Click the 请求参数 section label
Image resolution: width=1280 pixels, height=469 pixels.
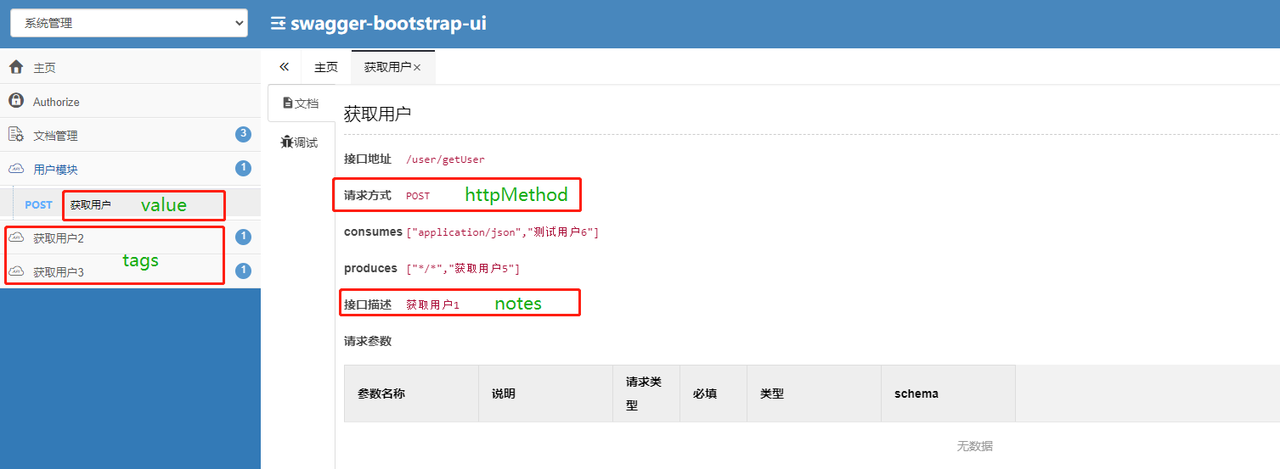click(x=368, y=341)
